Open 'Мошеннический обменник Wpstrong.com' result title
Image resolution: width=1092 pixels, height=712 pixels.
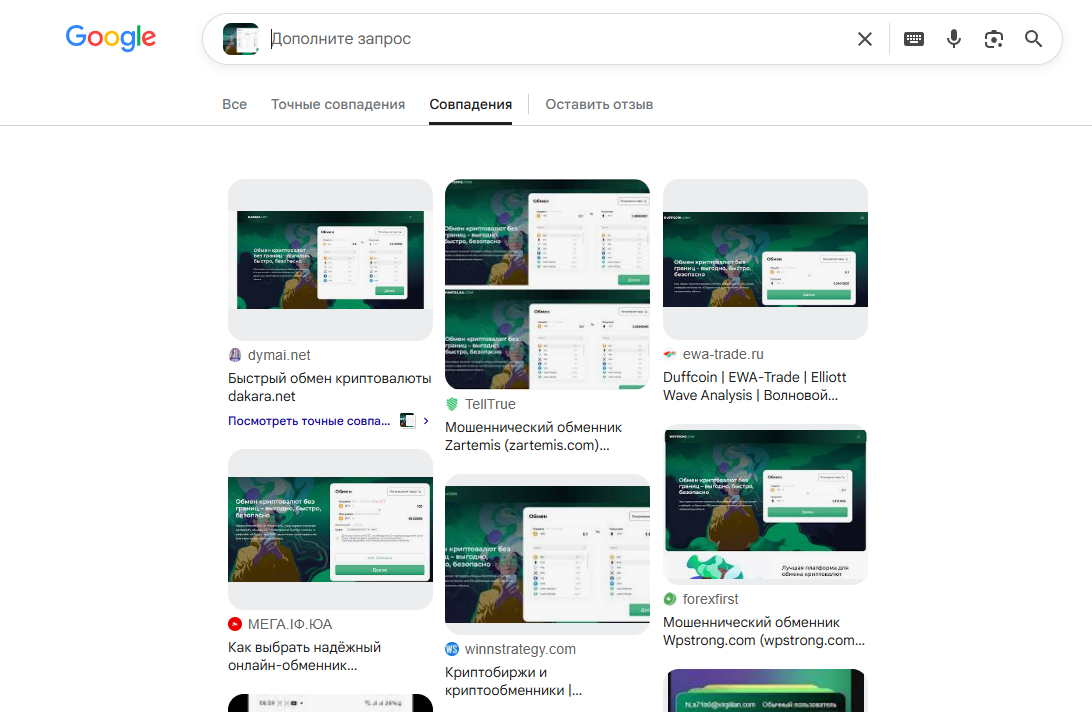pyautogui.click(x=764, y=631)
